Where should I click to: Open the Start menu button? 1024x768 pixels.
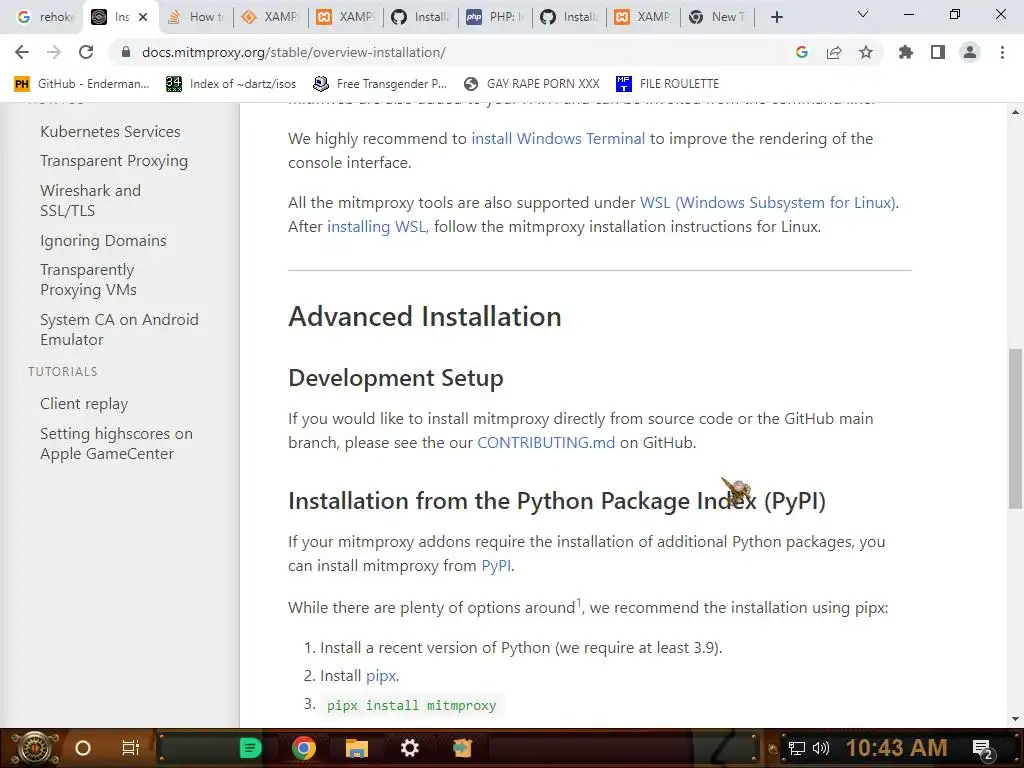coord(35,748)
